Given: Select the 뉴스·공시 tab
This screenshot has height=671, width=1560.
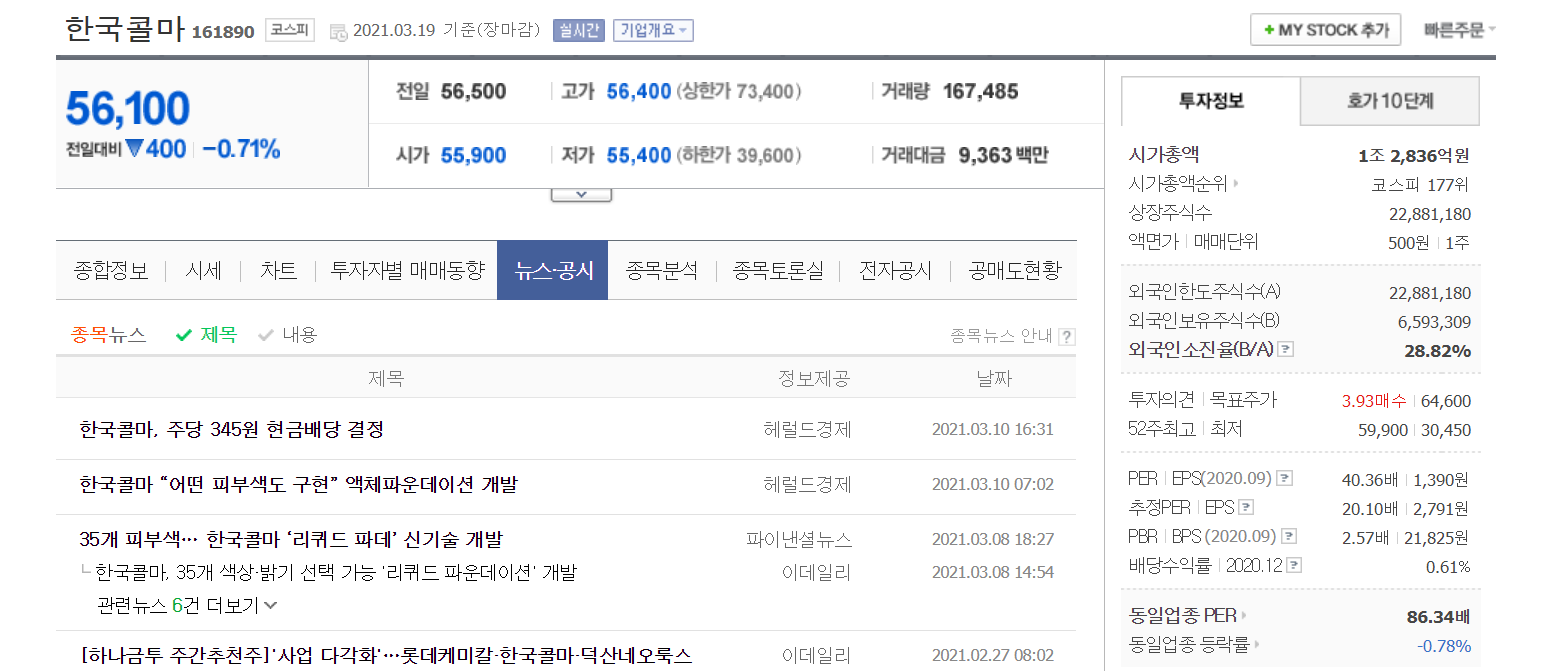Looking at the screenshot, I should pos(553,270).
